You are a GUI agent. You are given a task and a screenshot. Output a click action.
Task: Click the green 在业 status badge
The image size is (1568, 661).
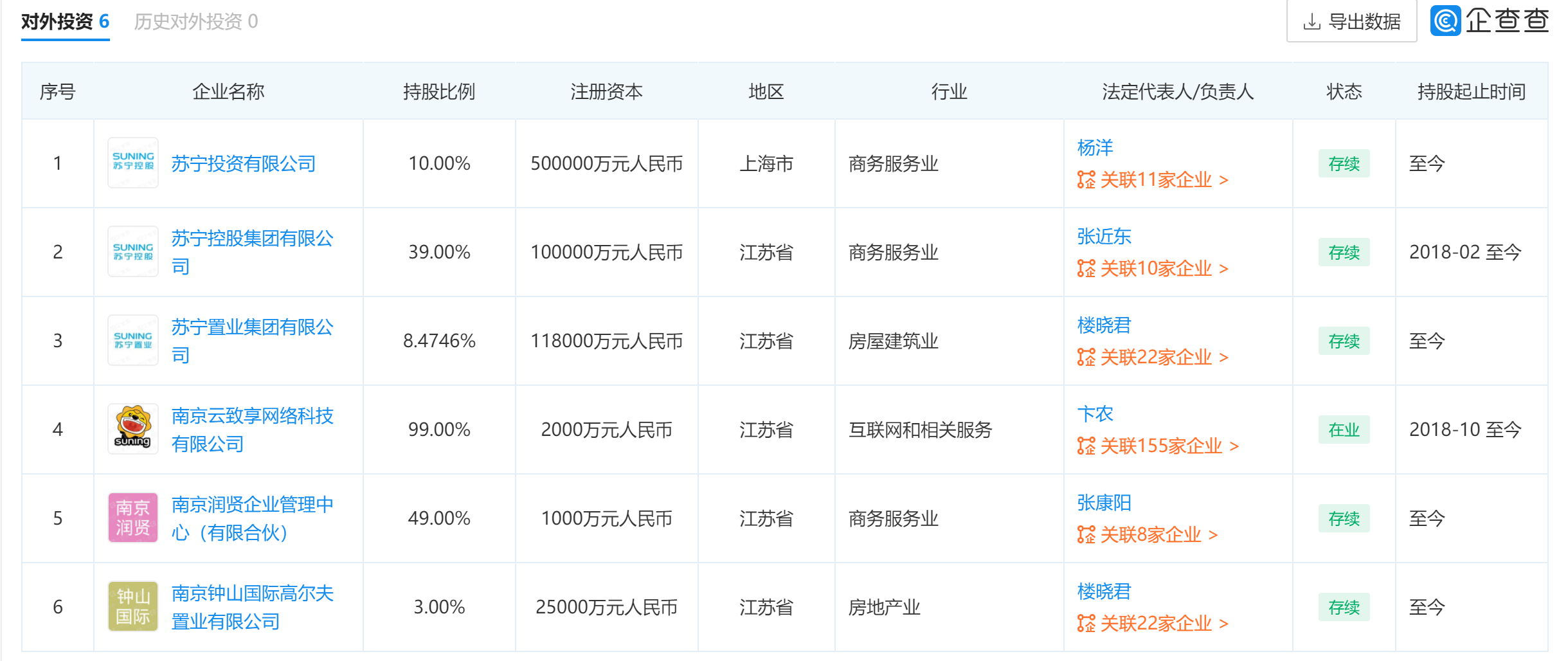click(1344, 429)
